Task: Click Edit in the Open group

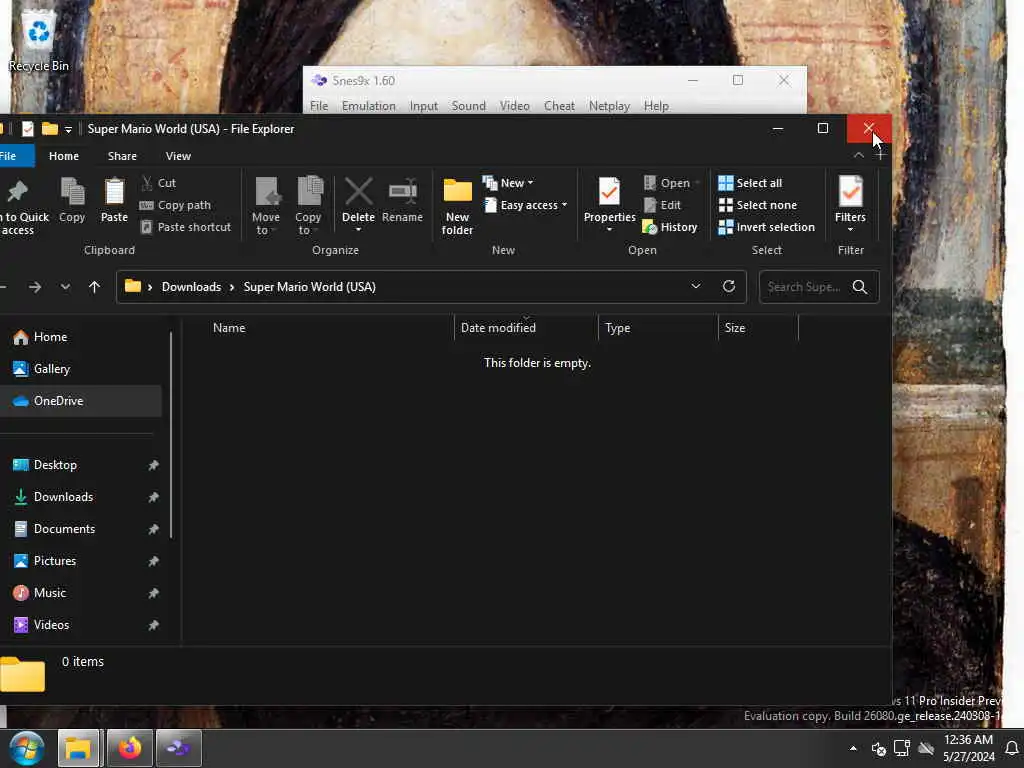Action: coord(662,205)
